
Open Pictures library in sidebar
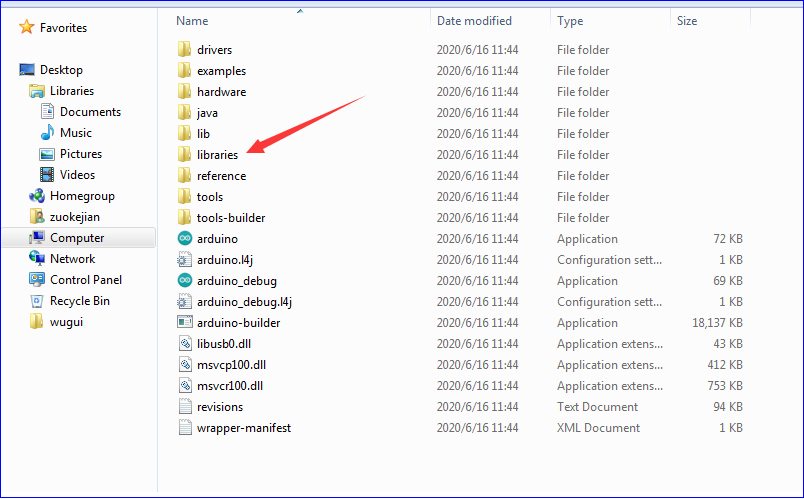click(x=81, y=154)
